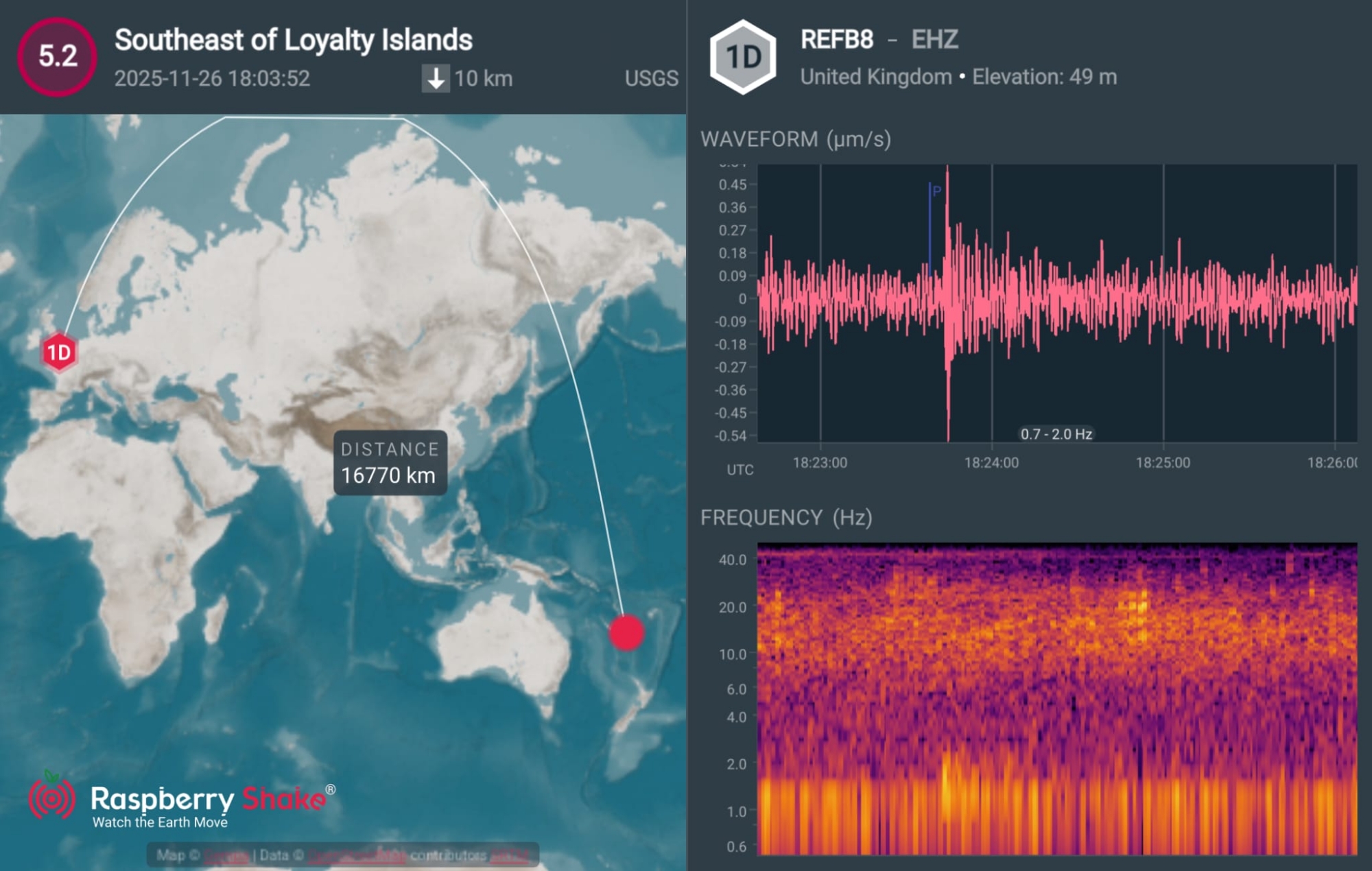Click the red earthquake epicenter dot
Image resolution: width=1372 pixels, height=871 pixels.
(x=626, y=632)
